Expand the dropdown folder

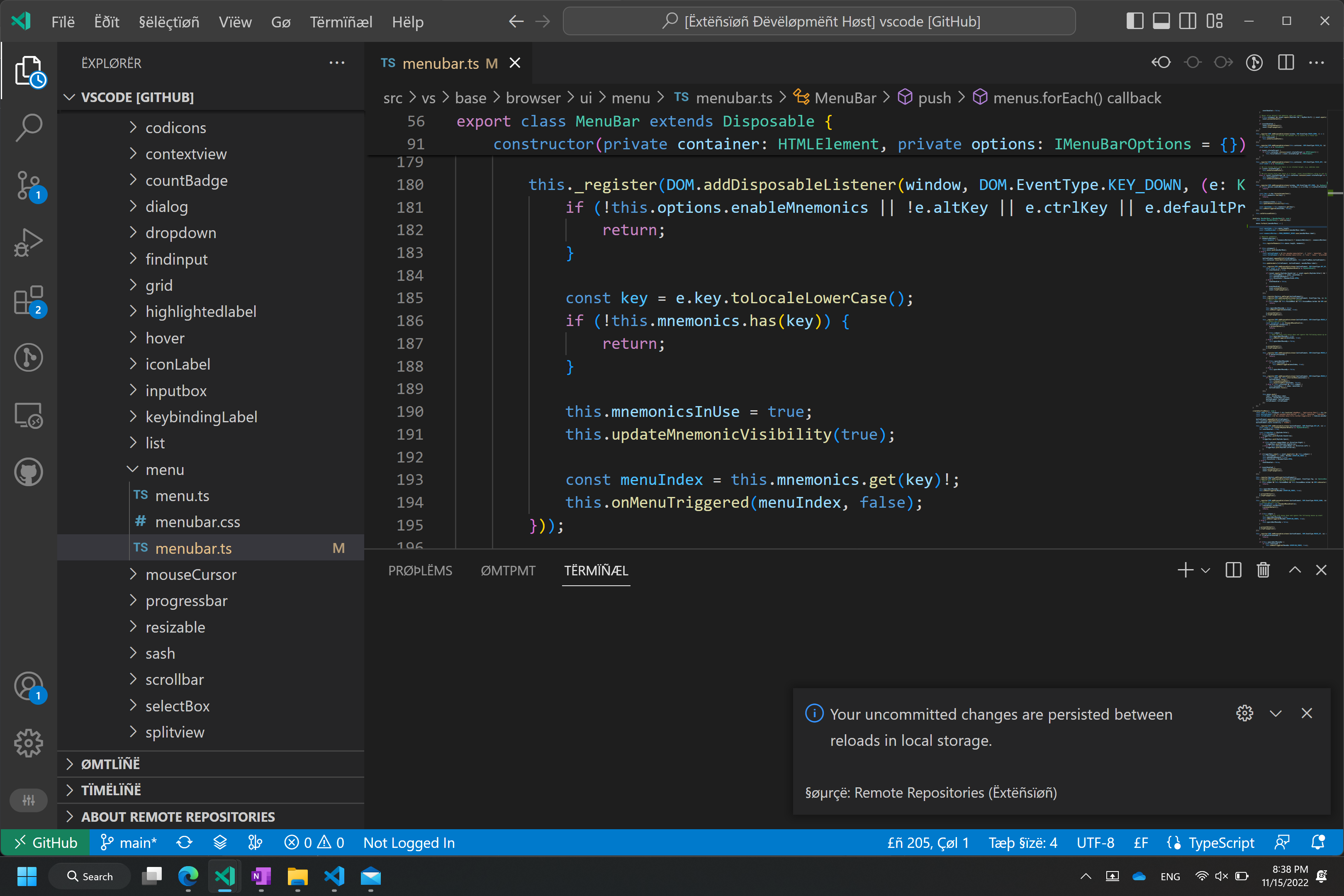[x=180, y=233]
